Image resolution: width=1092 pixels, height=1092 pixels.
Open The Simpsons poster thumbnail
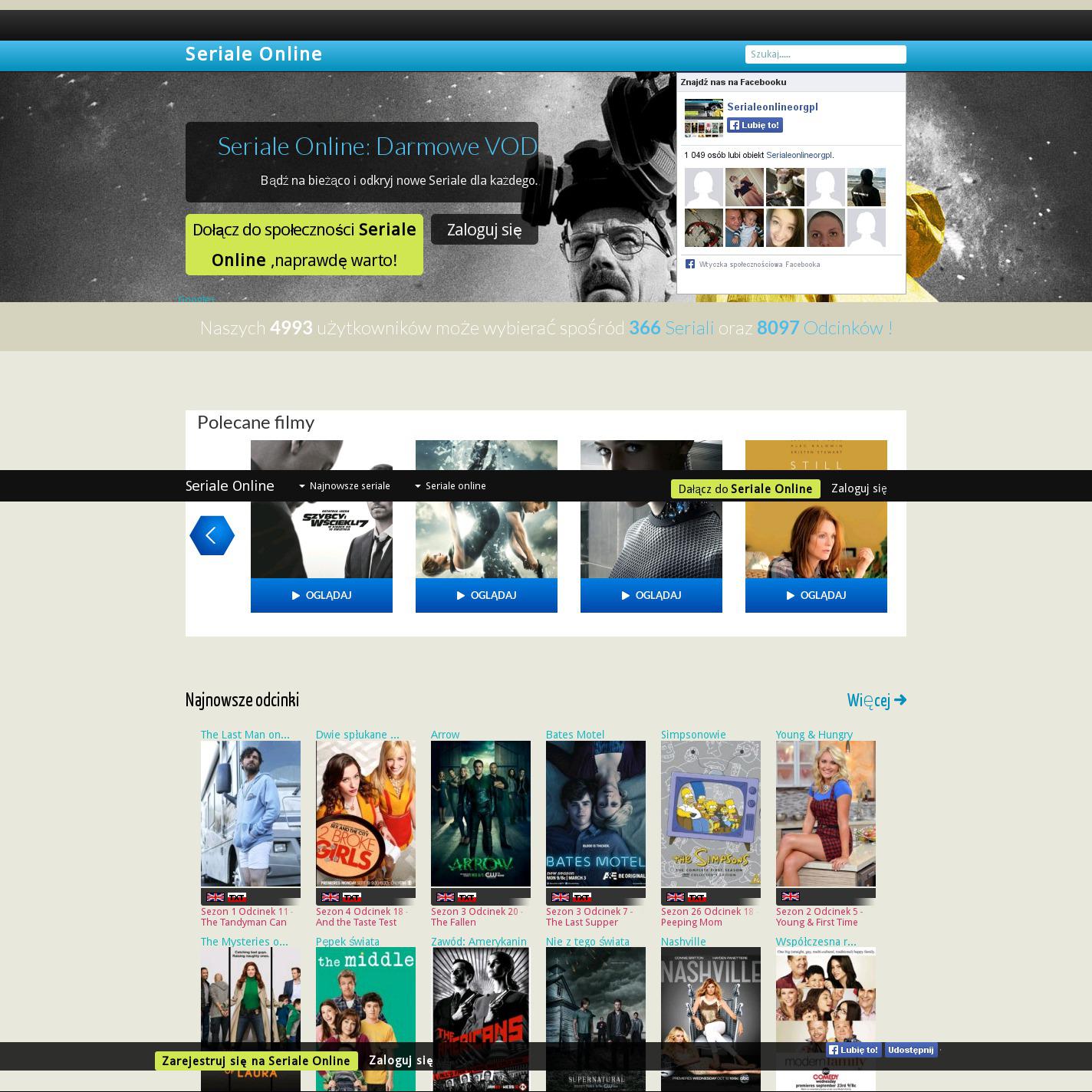tap(710, 813)
